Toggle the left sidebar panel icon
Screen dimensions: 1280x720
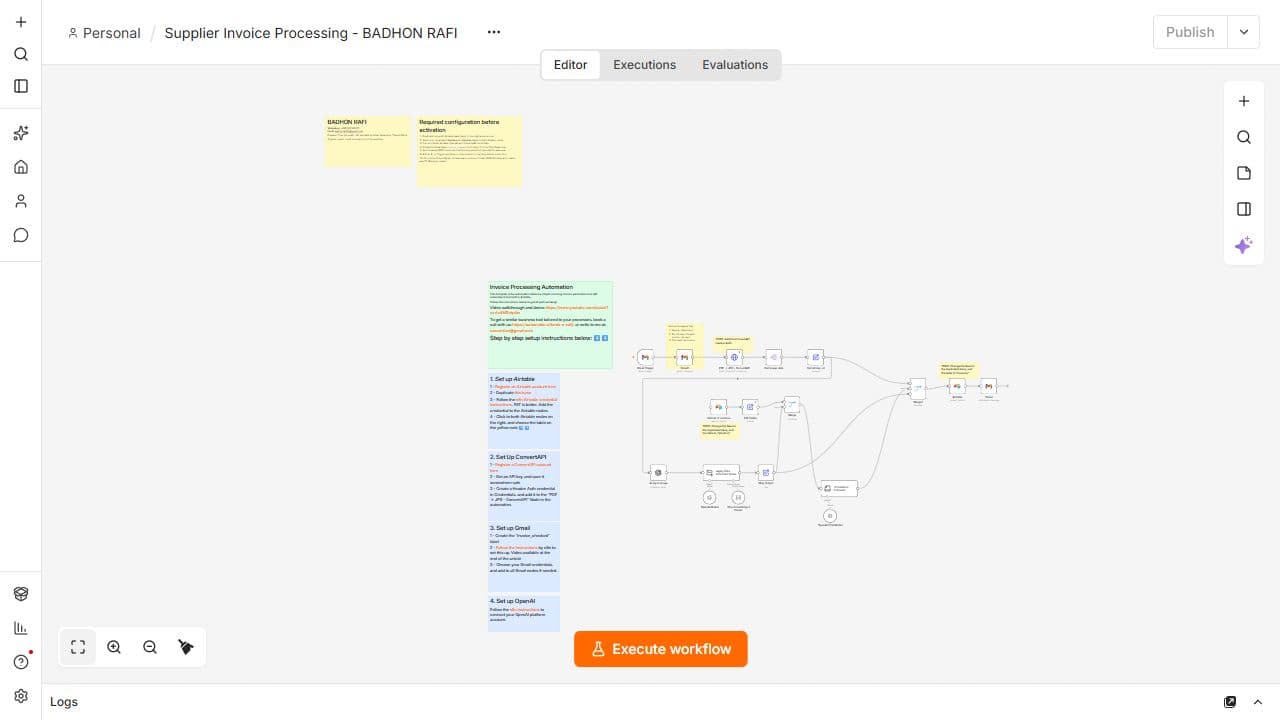pos(21,86)
